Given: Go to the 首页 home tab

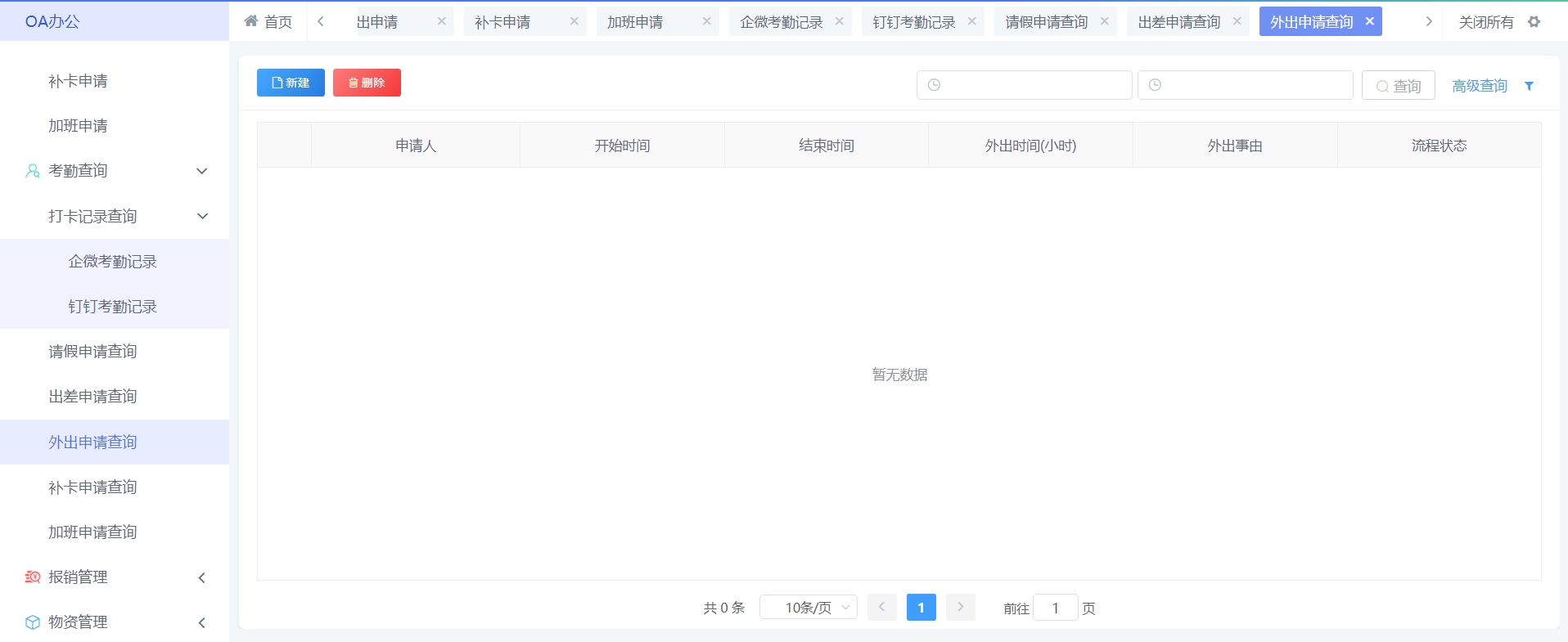Looking at the screenshot, I should tap(268, 22).
